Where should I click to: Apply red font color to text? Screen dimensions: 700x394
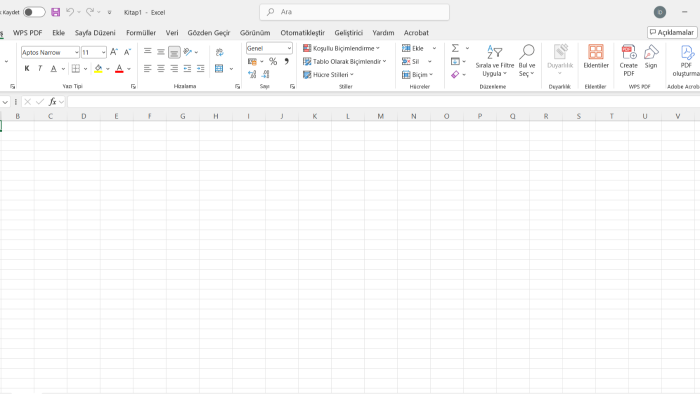[119, 68]
